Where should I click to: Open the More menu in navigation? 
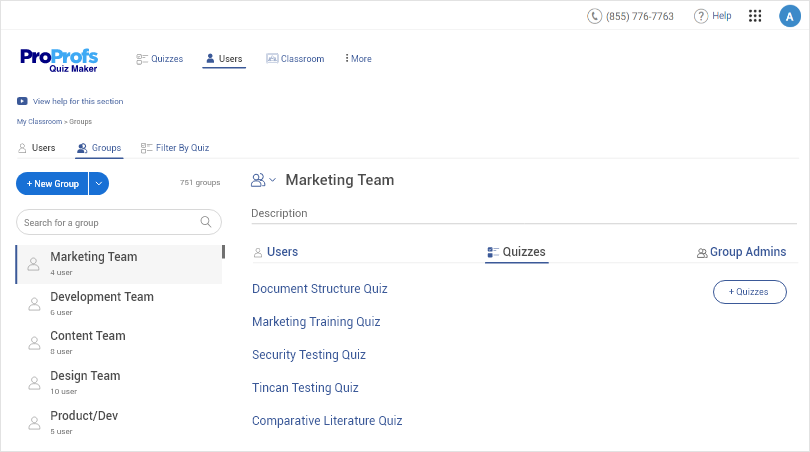[358, 59]
